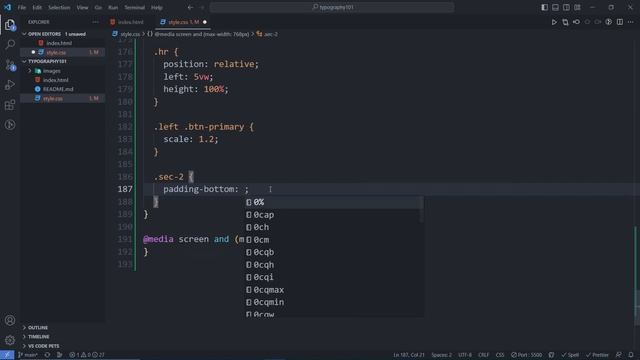Open the Selection menu

59,7
